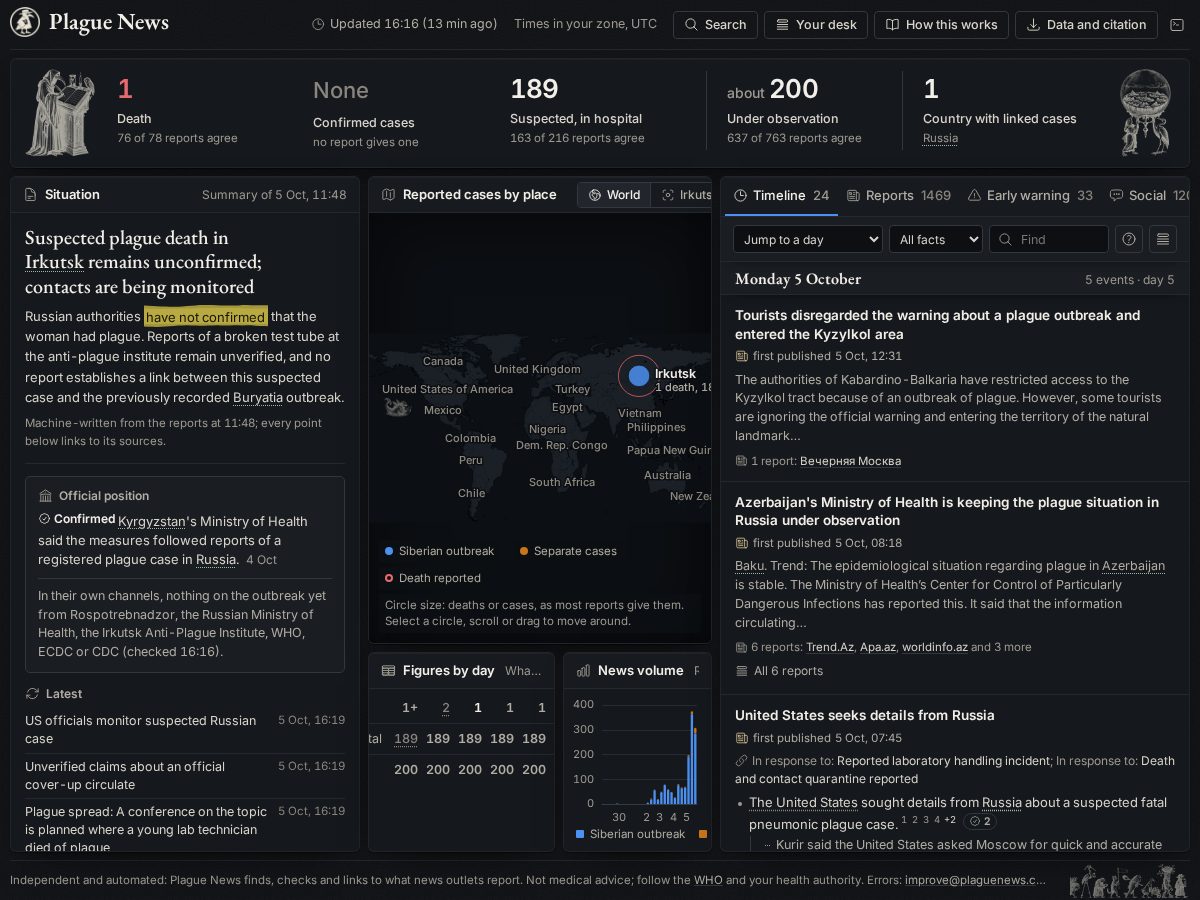Screen dimensions: 1200x900
Task: Click the magnifier icon in the Find field
Action: pos(1004,239)
